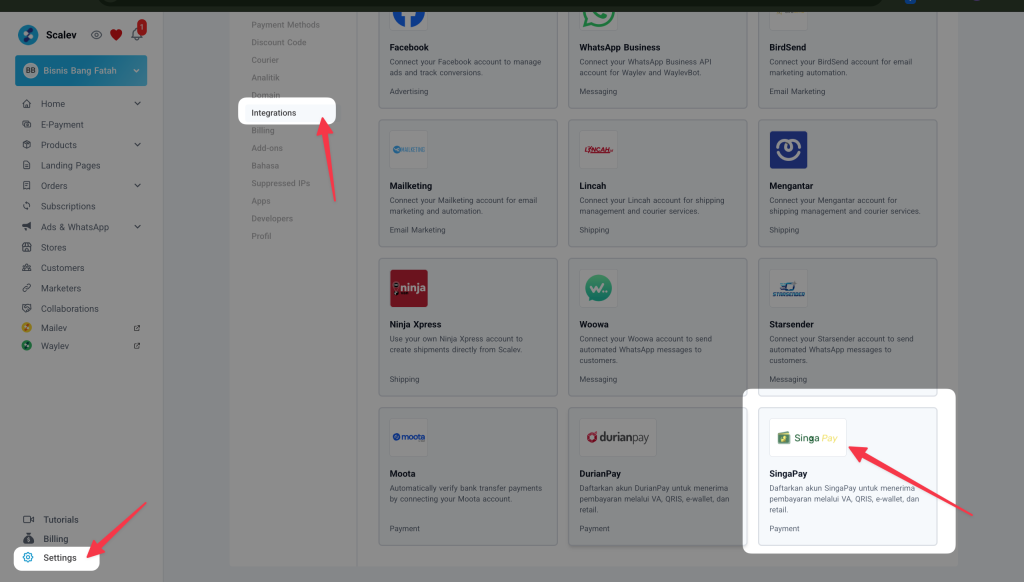Click the Settings gear icon
The image size is (1024, 582).
click(28, 557)
